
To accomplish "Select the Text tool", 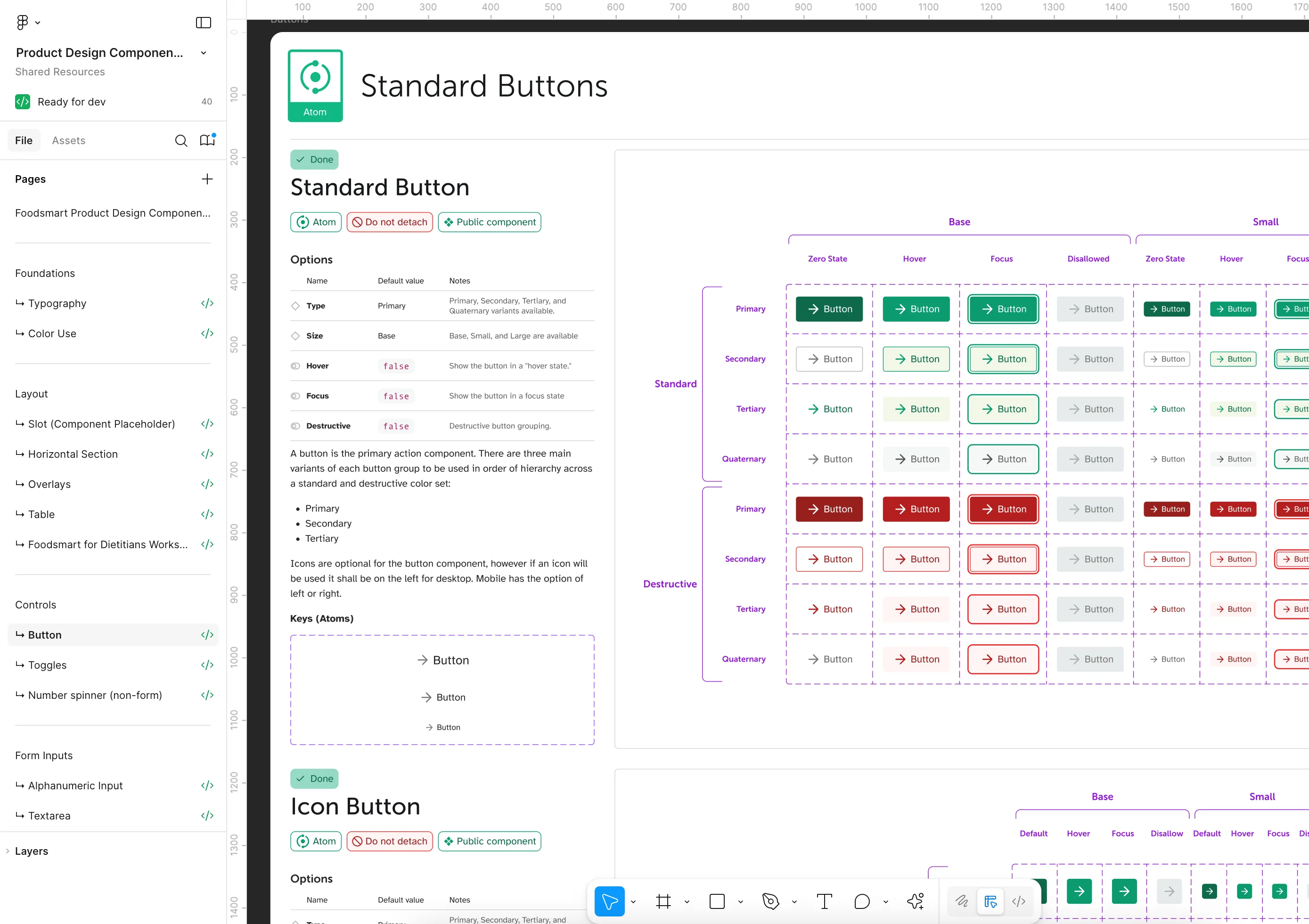I will (x=824, y=901).
